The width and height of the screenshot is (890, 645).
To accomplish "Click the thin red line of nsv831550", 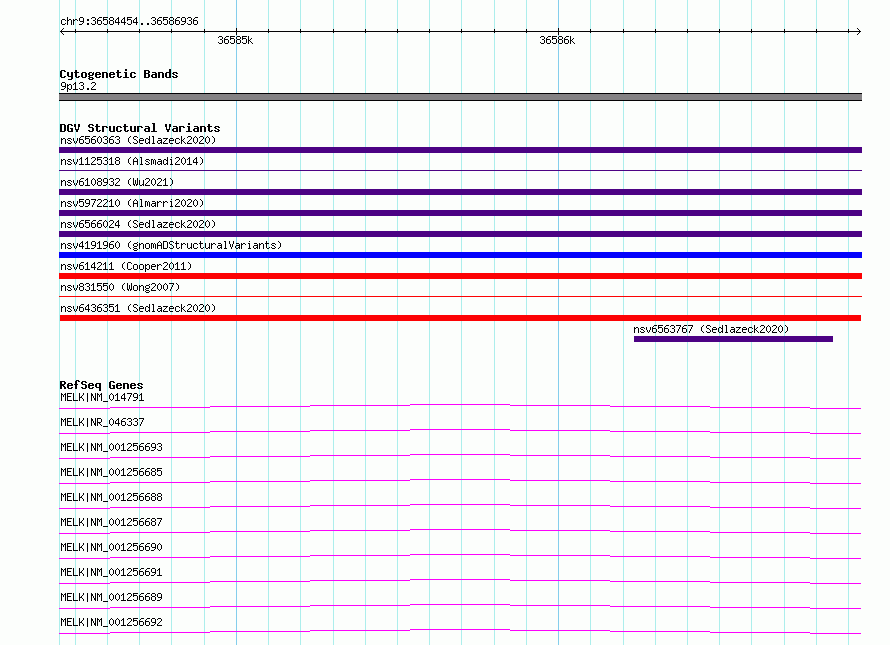I will pyautogui.click(x=460, y=296).
